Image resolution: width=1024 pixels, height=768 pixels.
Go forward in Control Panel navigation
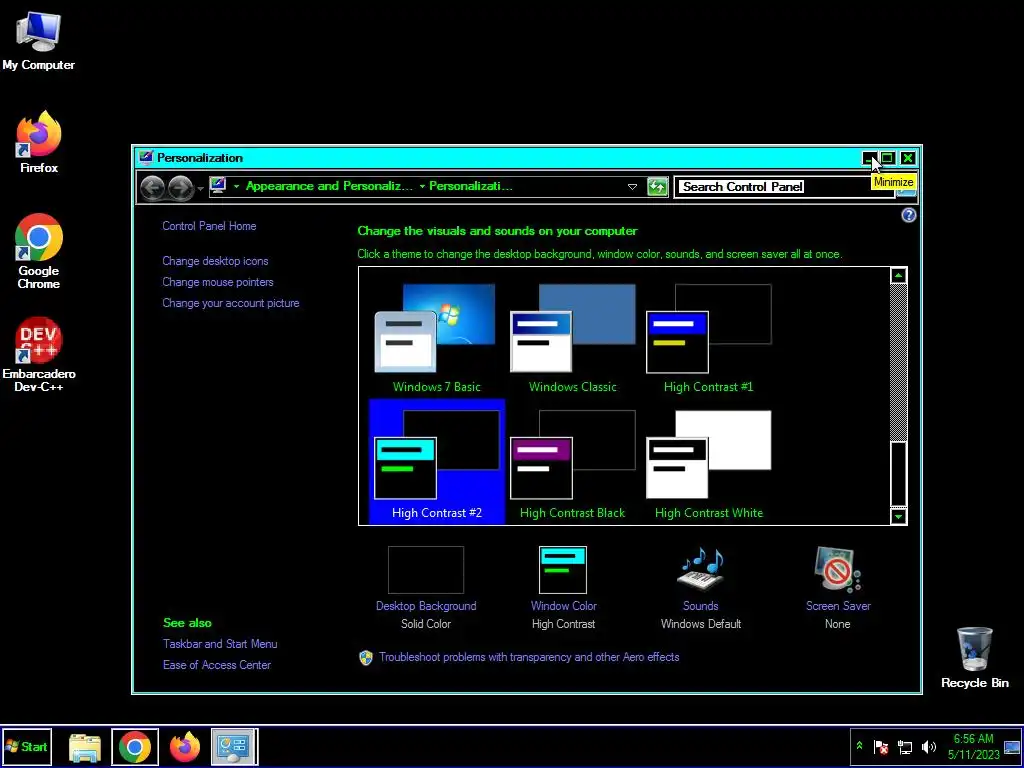180,188
